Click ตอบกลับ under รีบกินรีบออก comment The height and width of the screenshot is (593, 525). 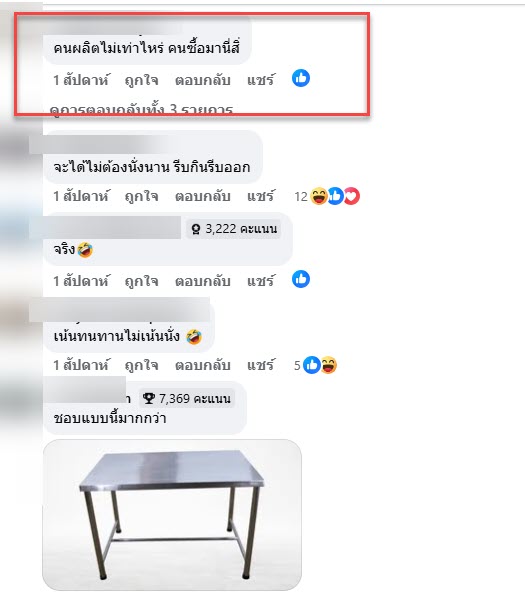[x=202, y=196]
